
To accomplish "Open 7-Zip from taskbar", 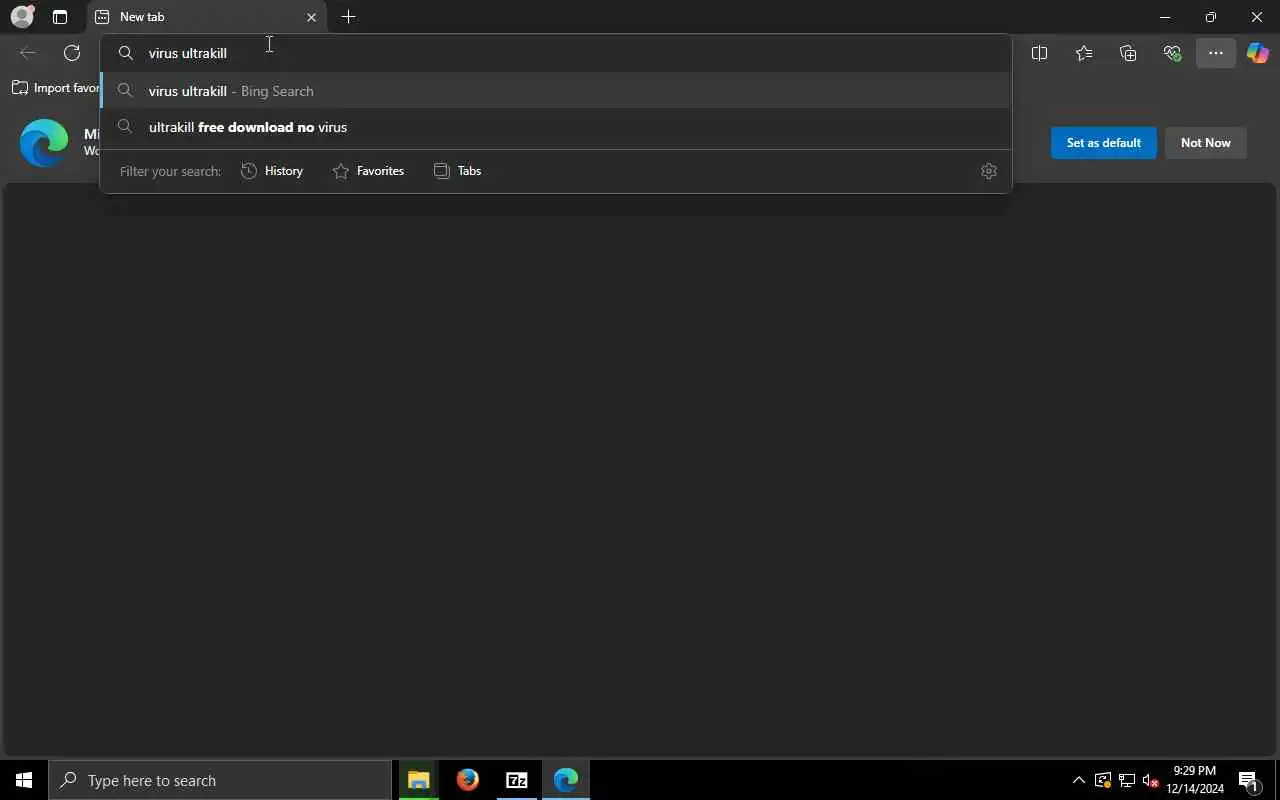I will pos(516,780).
